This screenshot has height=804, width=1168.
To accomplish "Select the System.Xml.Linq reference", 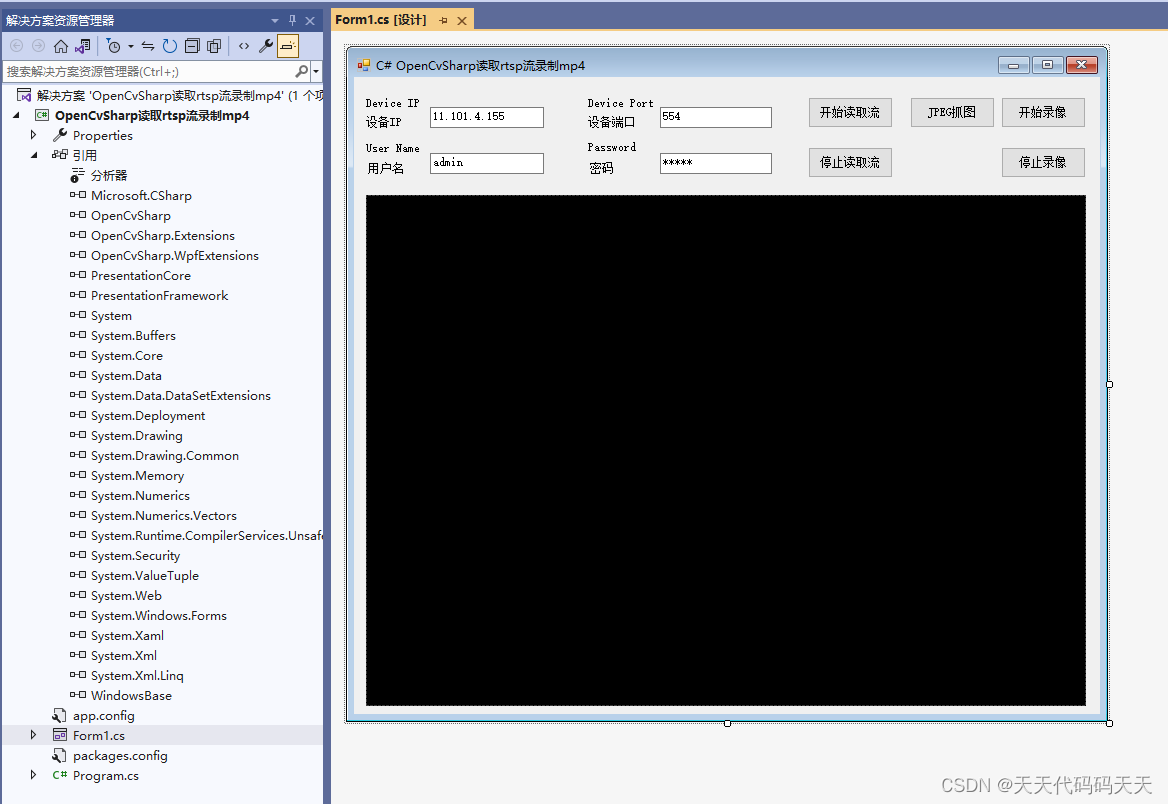I will click(x=137, y=675).
